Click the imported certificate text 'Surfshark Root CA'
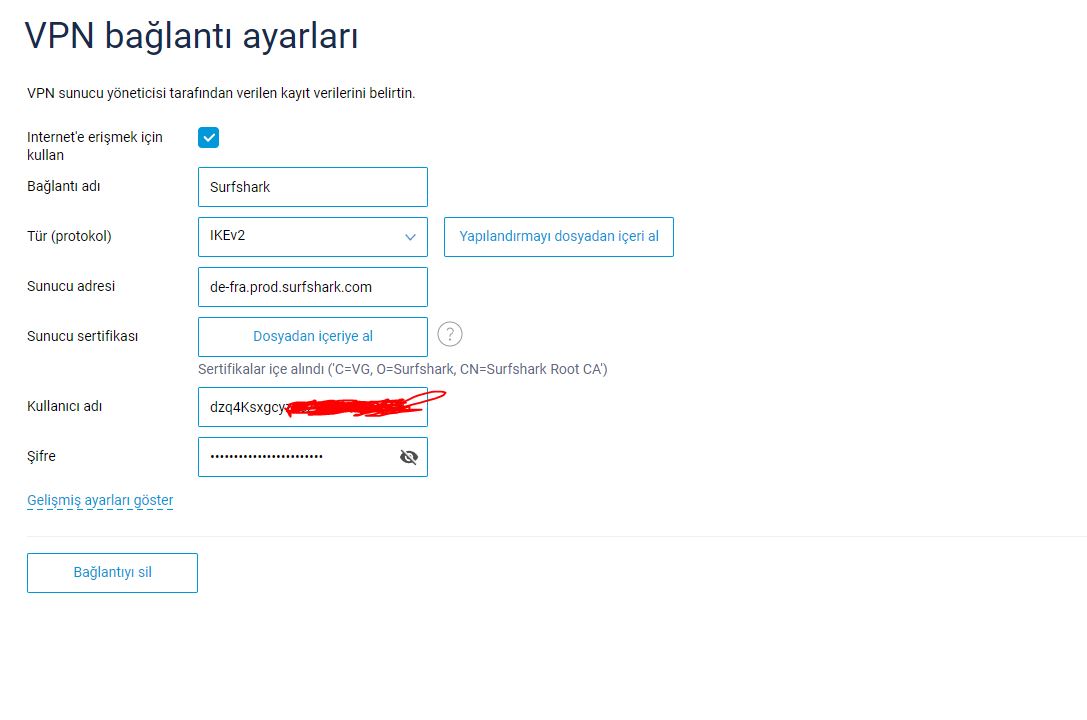The width and height of the screenshot is (1087, 720). [544, 369]
